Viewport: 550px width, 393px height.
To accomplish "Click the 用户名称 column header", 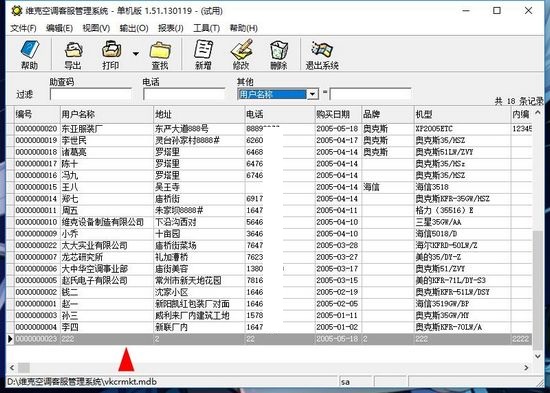I will tap(107, 114).
